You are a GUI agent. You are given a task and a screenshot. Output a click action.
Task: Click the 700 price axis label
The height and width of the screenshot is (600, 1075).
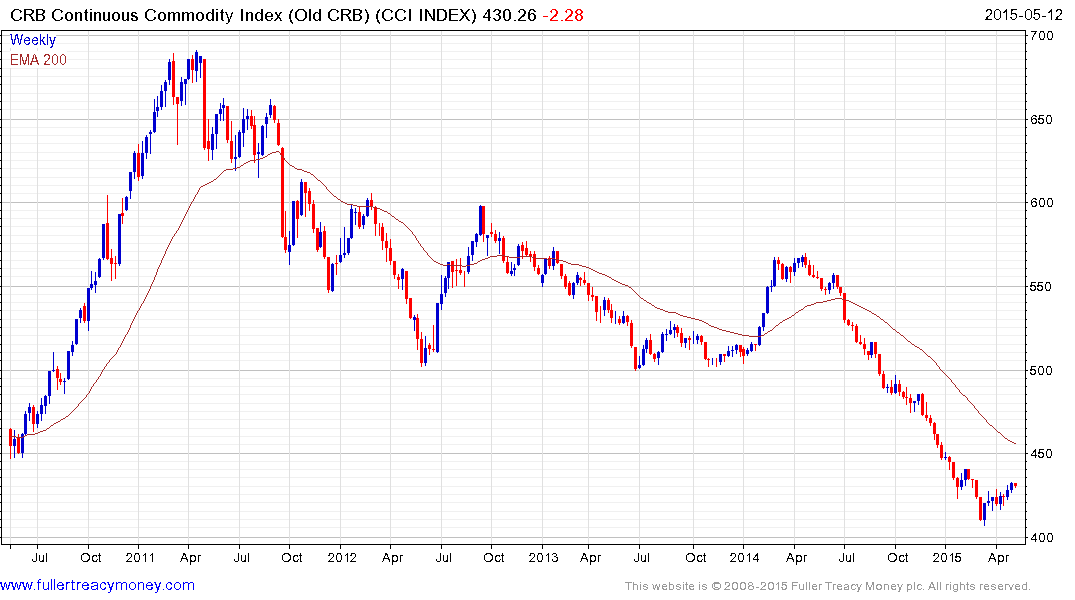point(1041,36)
